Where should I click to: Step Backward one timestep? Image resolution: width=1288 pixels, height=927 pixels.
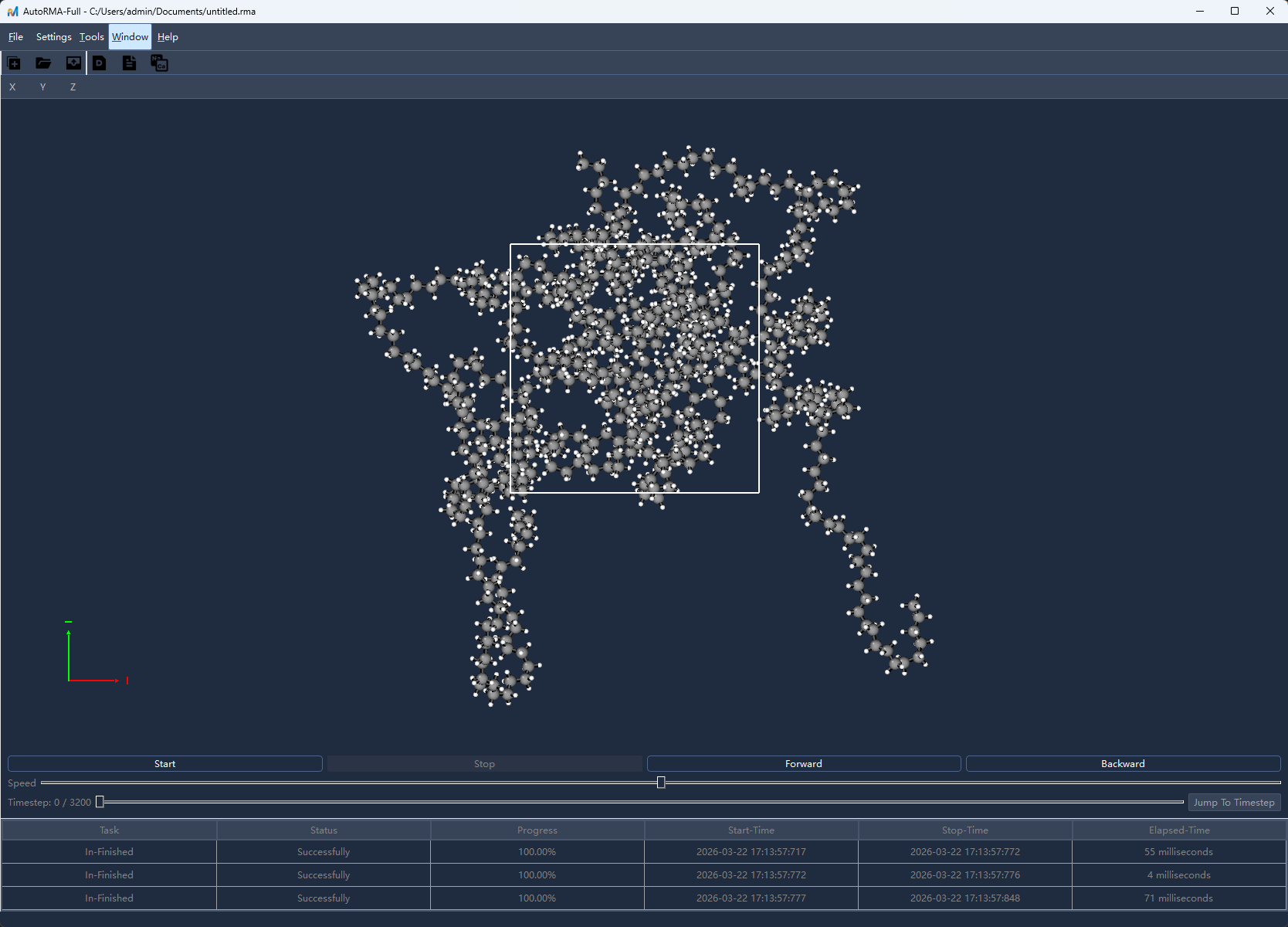point(1123,764)
